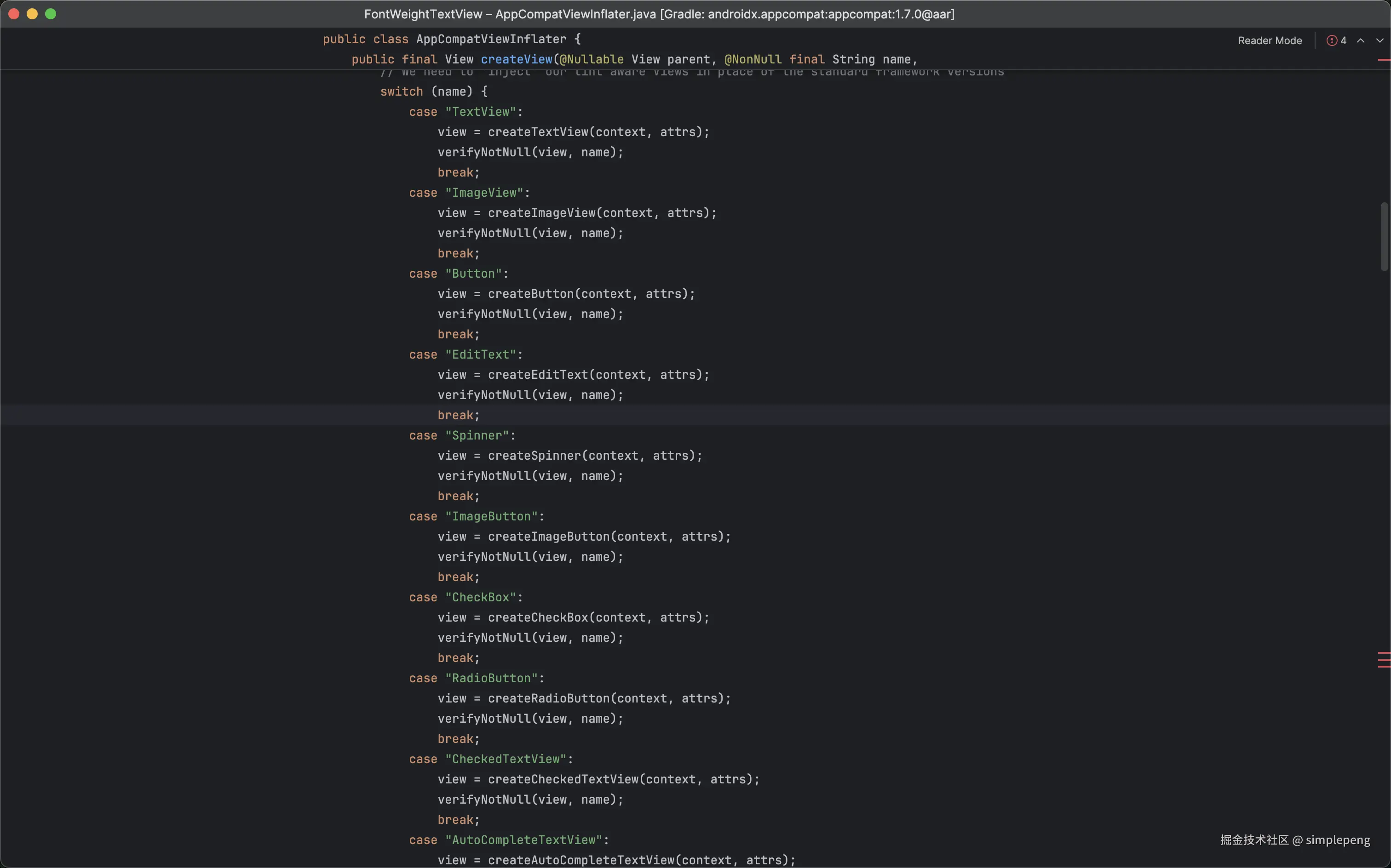Click the window title text
Image resolution: width=1391 pixels, height=868 pixels.
pos(659,14)
